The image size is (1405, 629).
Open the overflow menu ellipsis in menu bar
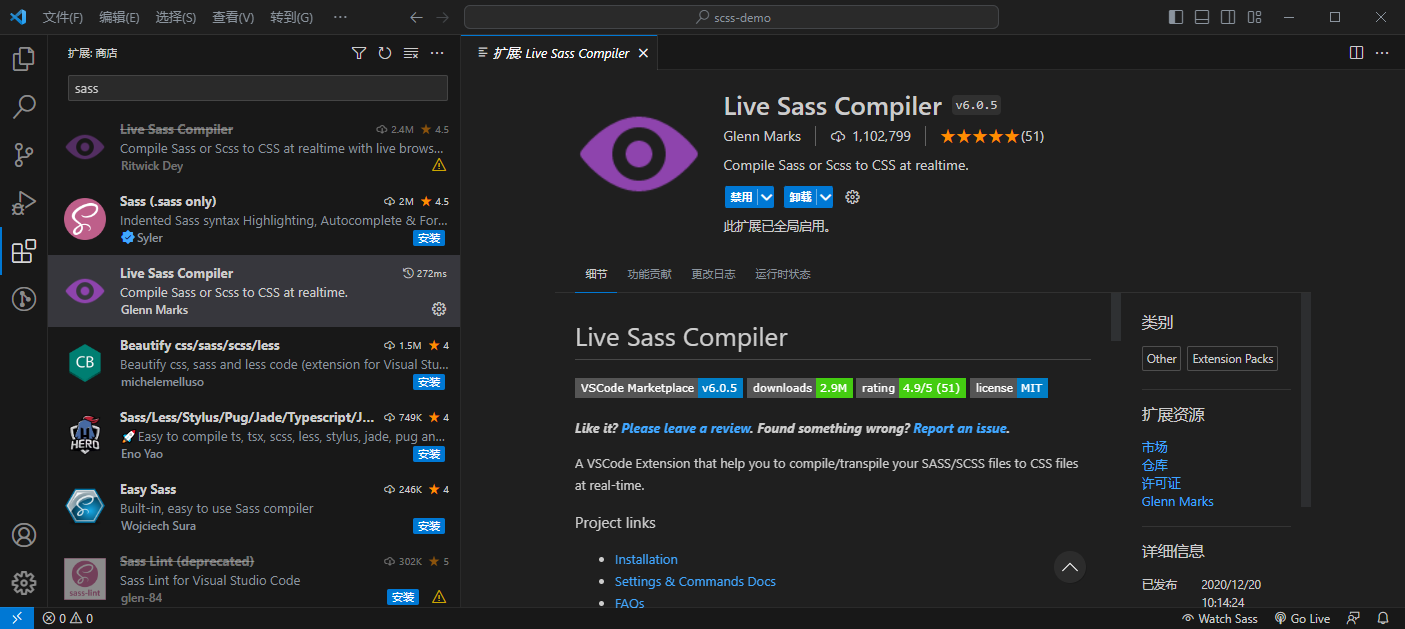(x=340, y=17)
